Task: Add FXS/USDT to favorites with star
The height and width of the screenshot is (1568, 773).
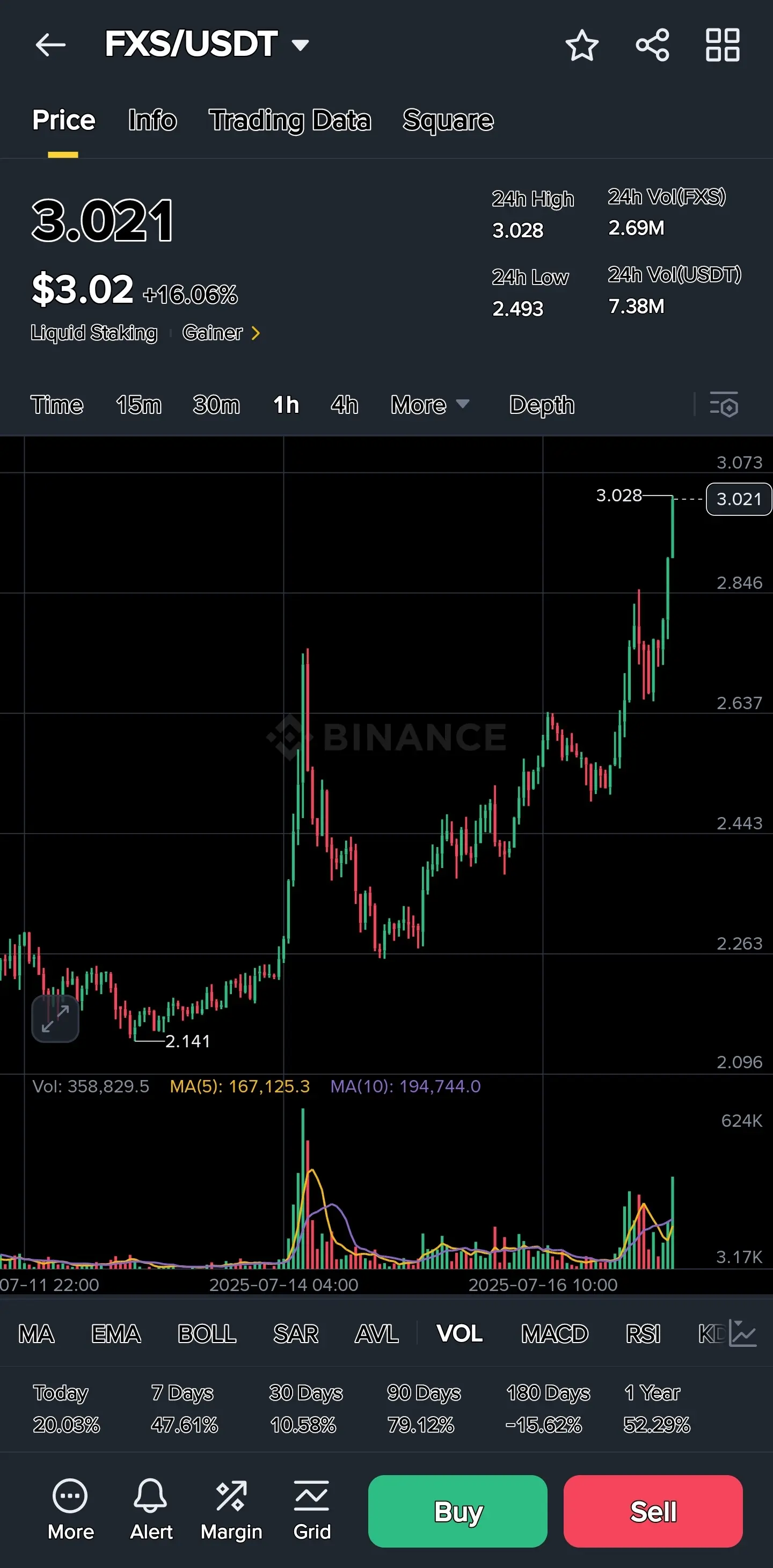Action: (x=582, y=45)
